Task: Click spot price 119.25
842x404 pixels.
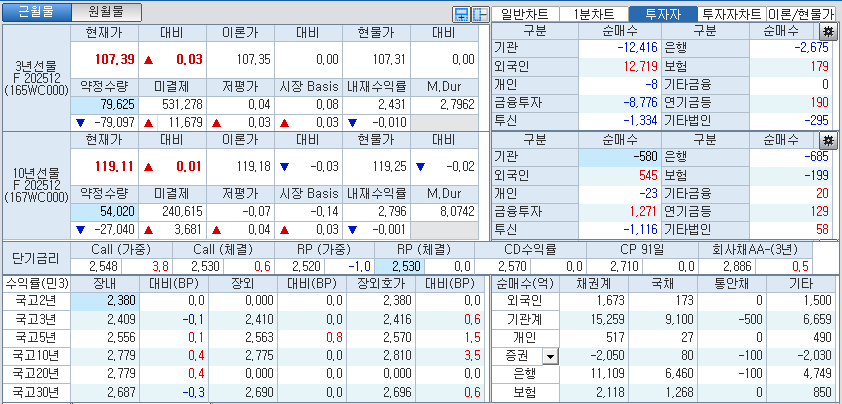Action: point(389,168)
